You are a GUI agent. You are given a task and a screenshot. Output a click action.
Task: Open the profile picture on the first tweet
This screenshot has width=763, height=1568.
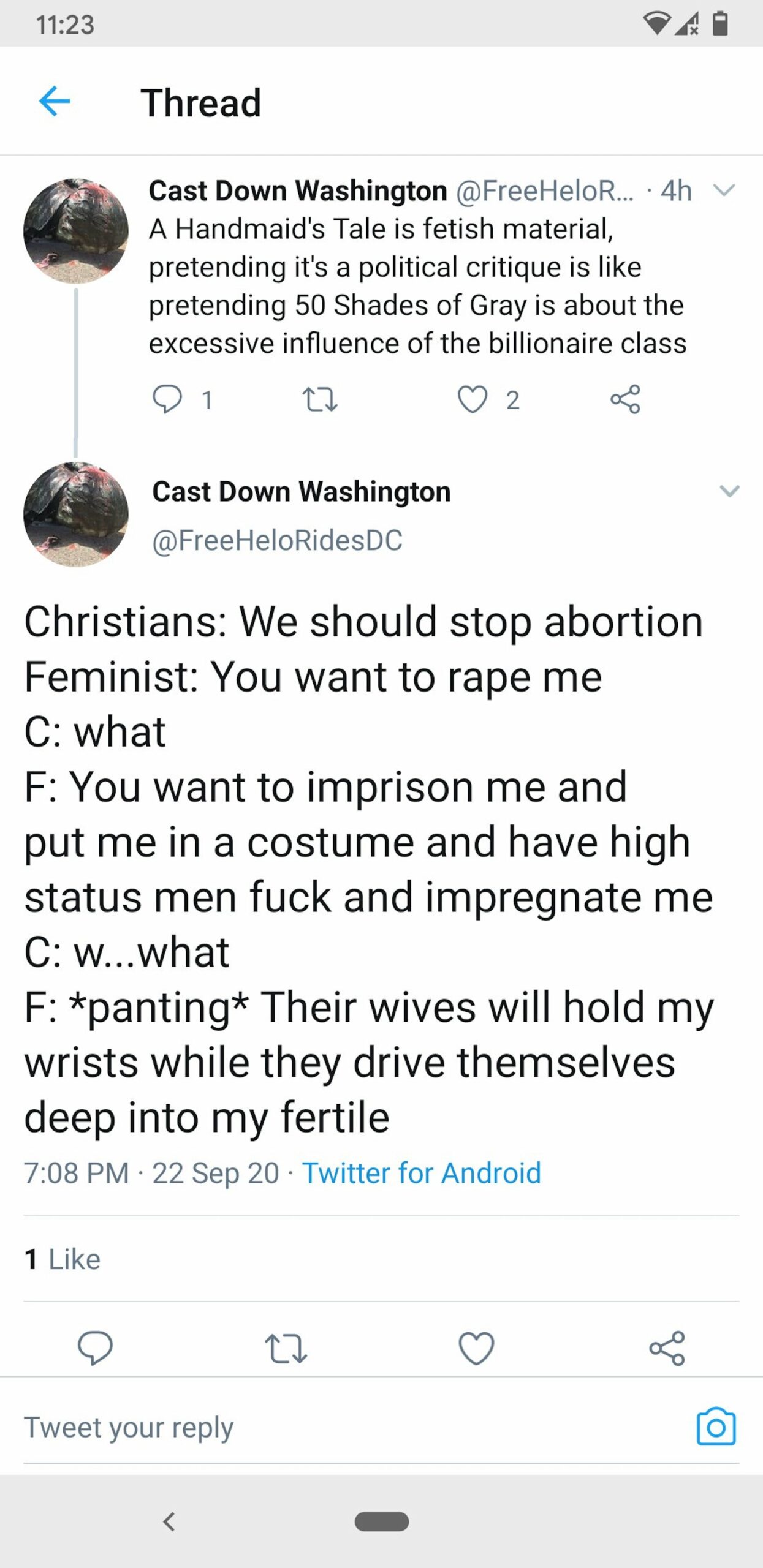[76, 231]
